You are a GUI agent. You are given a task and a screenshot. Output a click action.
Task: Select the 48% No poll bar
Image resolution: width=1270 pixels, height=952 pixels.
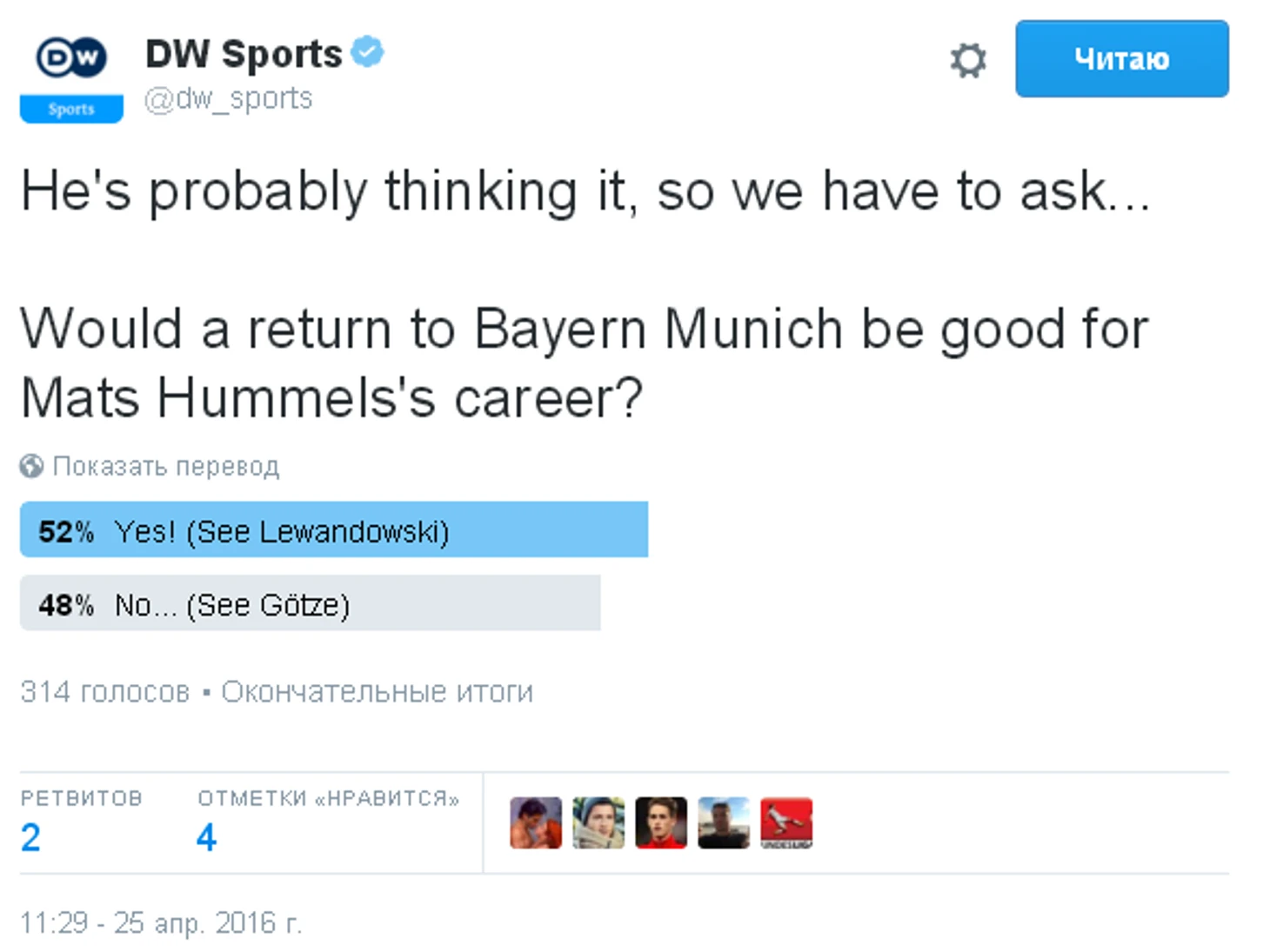(x=311, y=602)
